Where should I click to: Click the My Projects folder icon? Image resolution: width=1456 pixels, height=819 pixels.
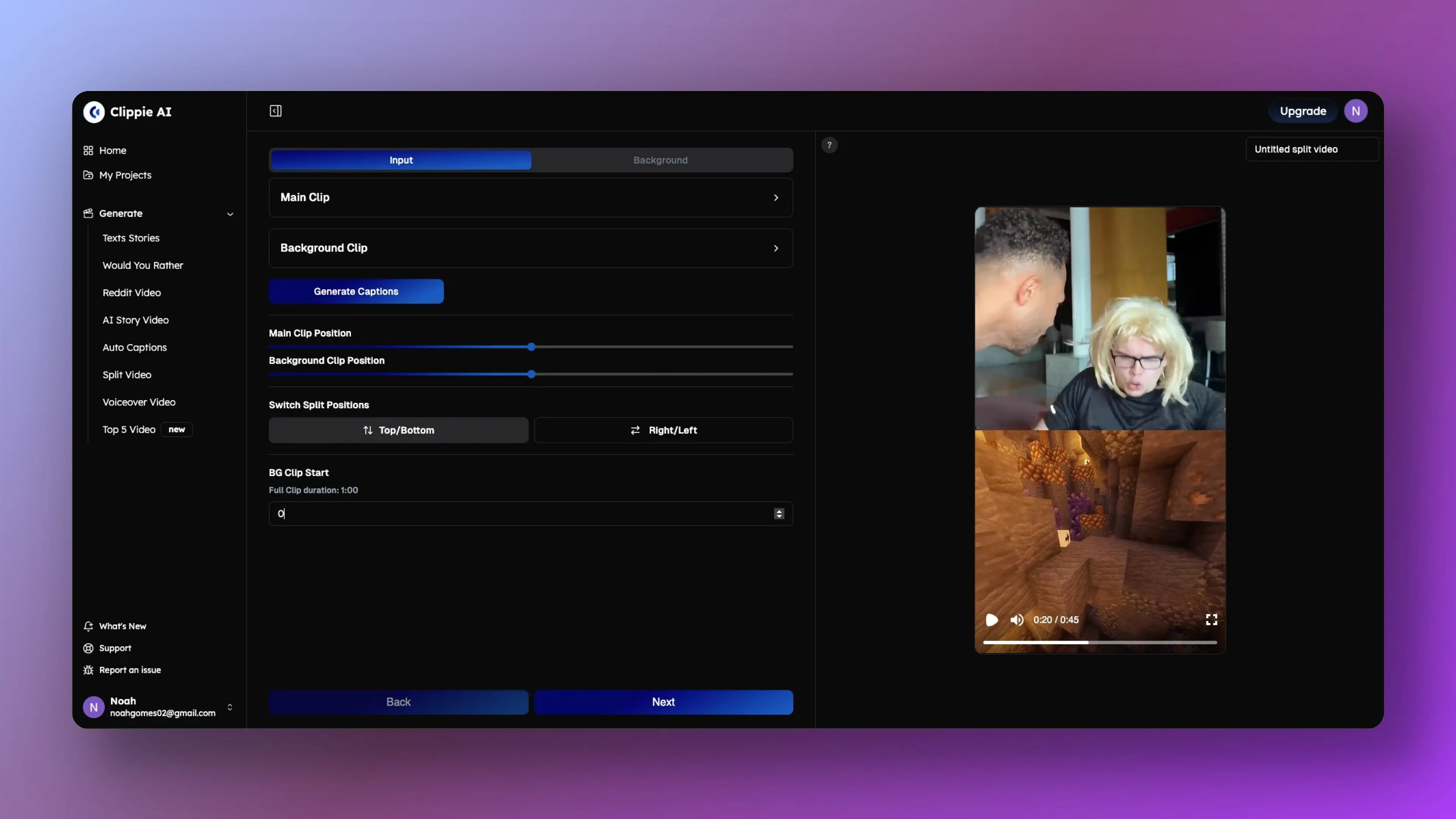[88, 175]
